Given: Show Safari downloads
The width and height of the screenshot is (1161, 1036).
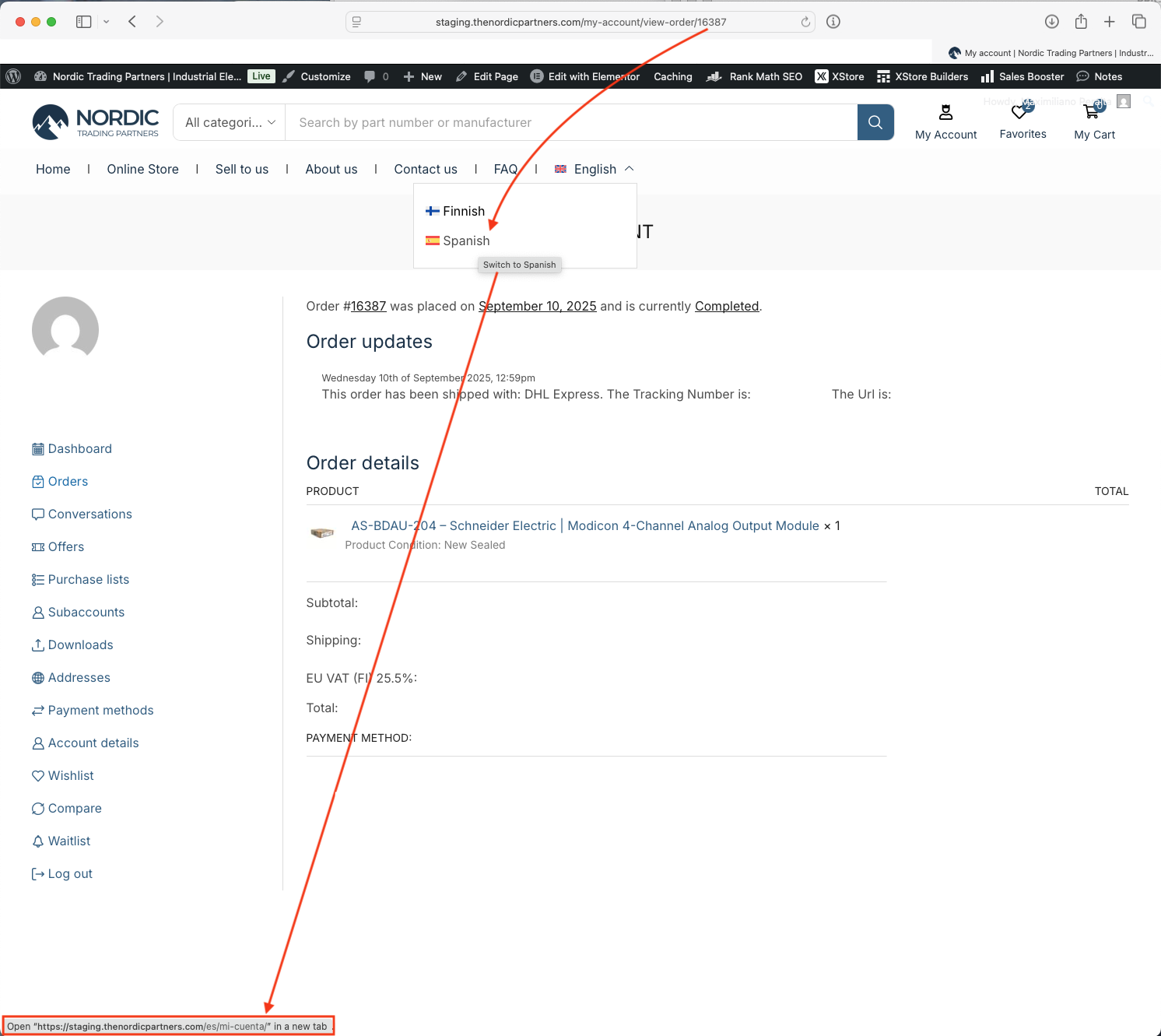Looking at the screenshot, I should [1051, 22].
